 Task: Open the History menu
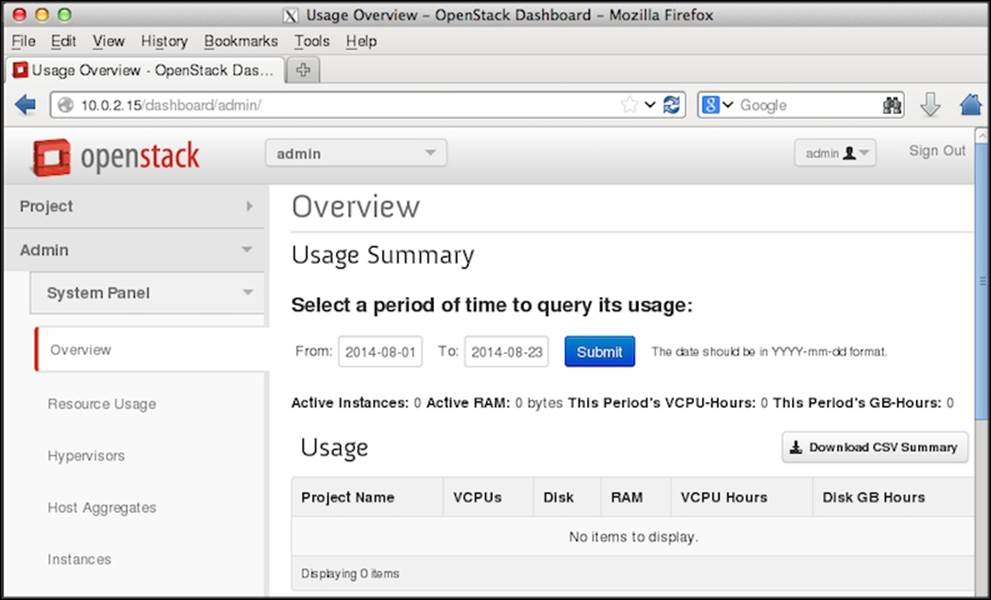(164, 41)
